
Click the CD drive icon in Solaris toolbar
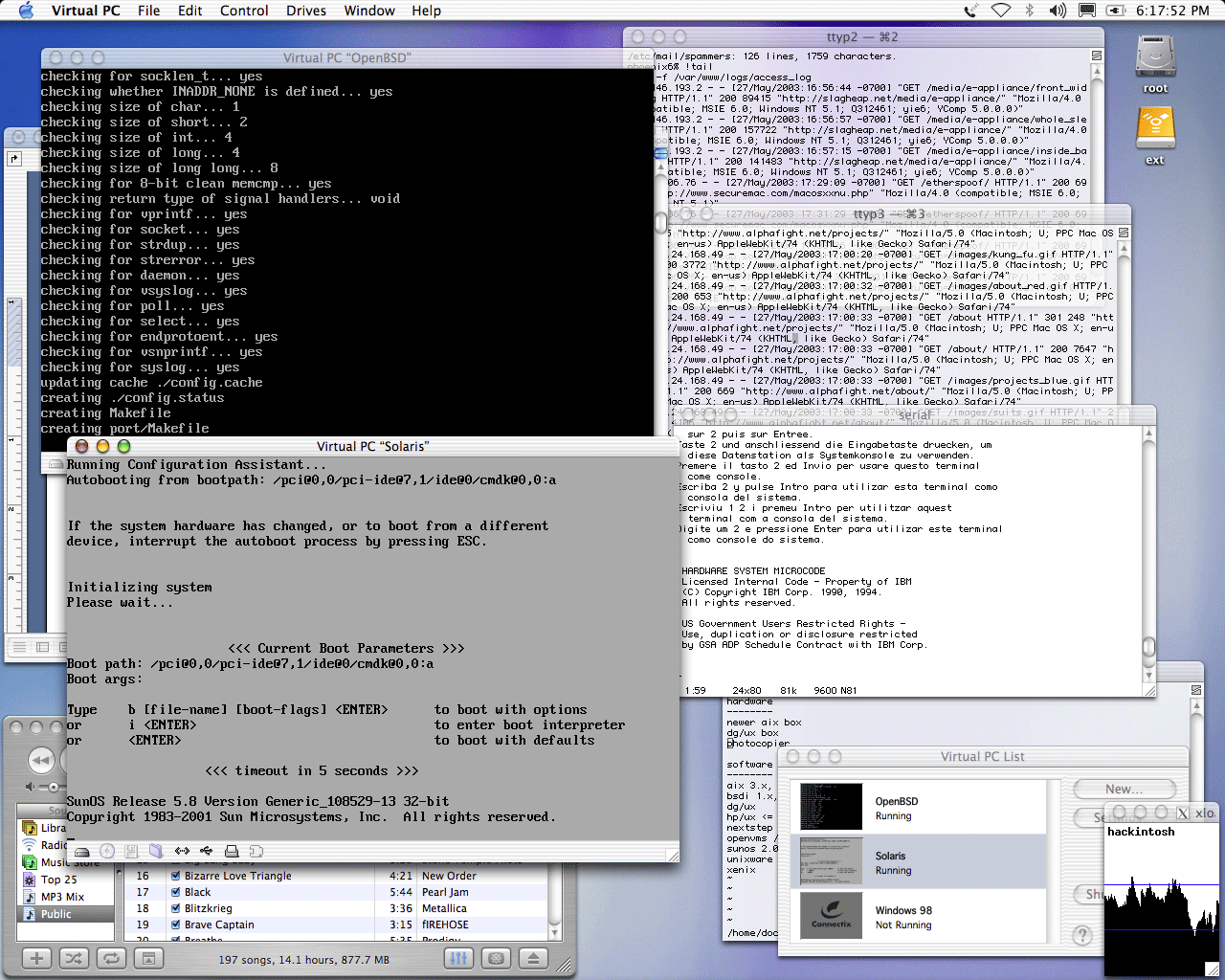pos(107,852)
